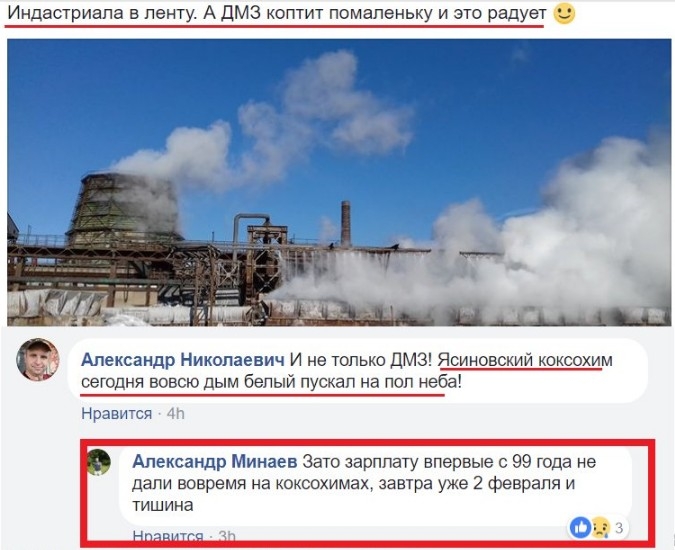Like Минаев's reply via Нравится
The image size is (675, 550).
tap(167, 536)
